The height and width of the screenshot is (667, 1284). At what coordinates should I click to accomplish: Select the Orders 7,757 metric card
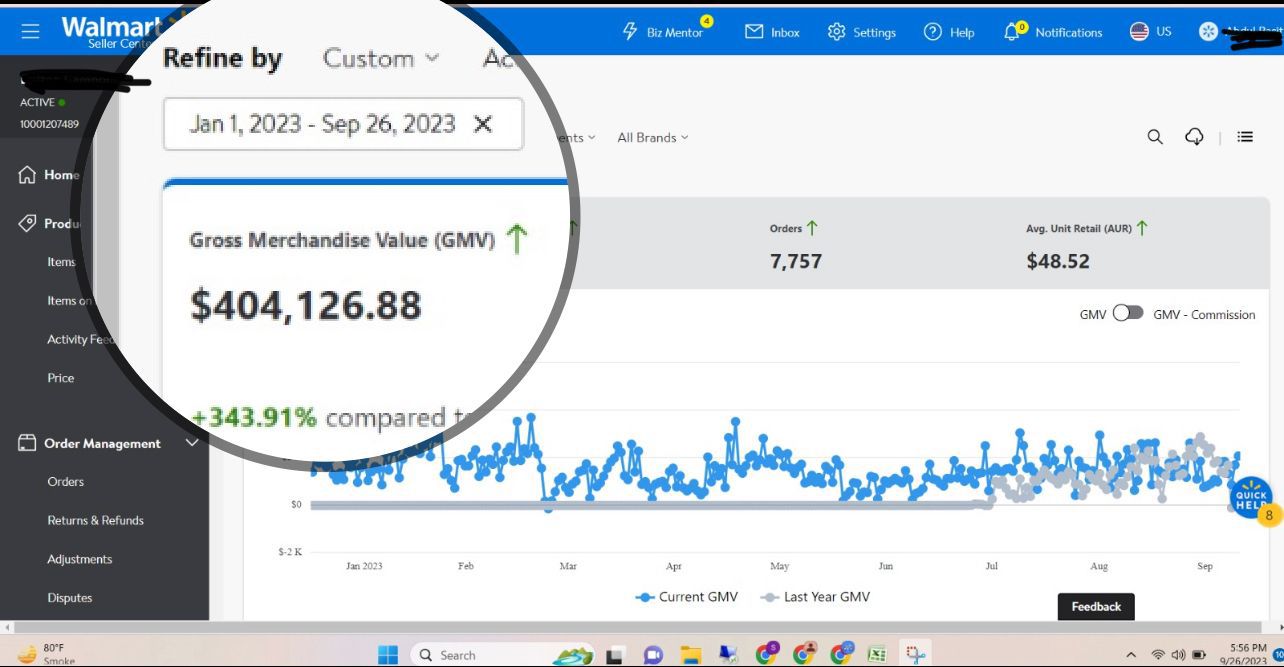796,246
